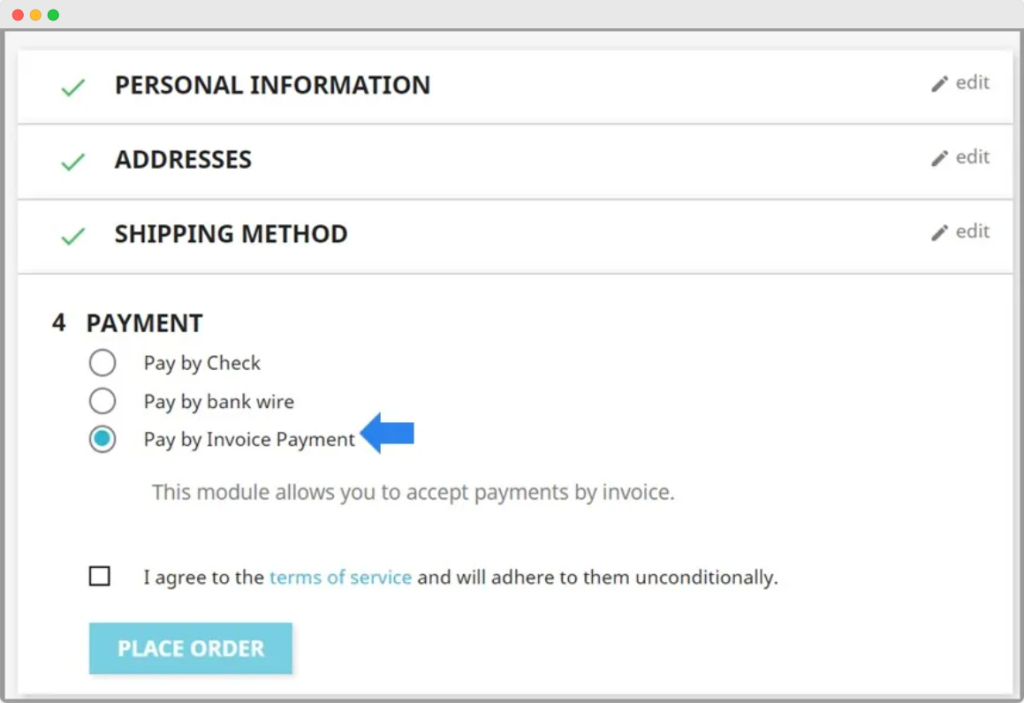Click the green checkmark next to Shipping Method
The height and width of the screenshot is (703, 1024).
click(73, 237)
